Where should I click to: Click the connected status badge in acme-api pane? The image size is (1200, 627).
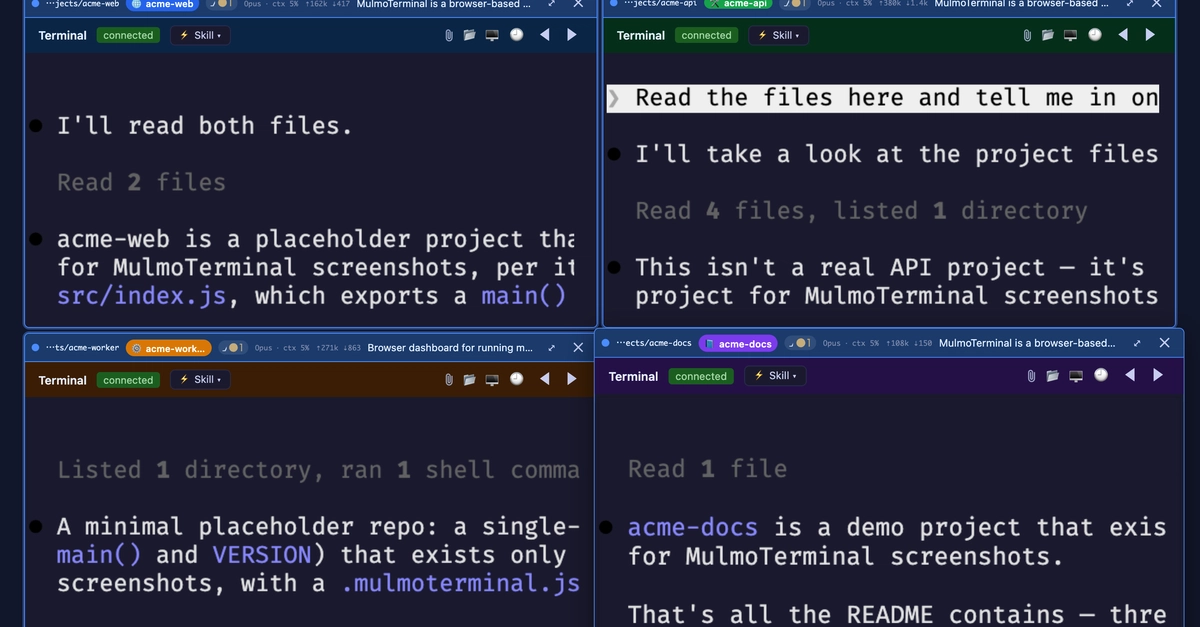pyautogui.click(x=706, y=35)
